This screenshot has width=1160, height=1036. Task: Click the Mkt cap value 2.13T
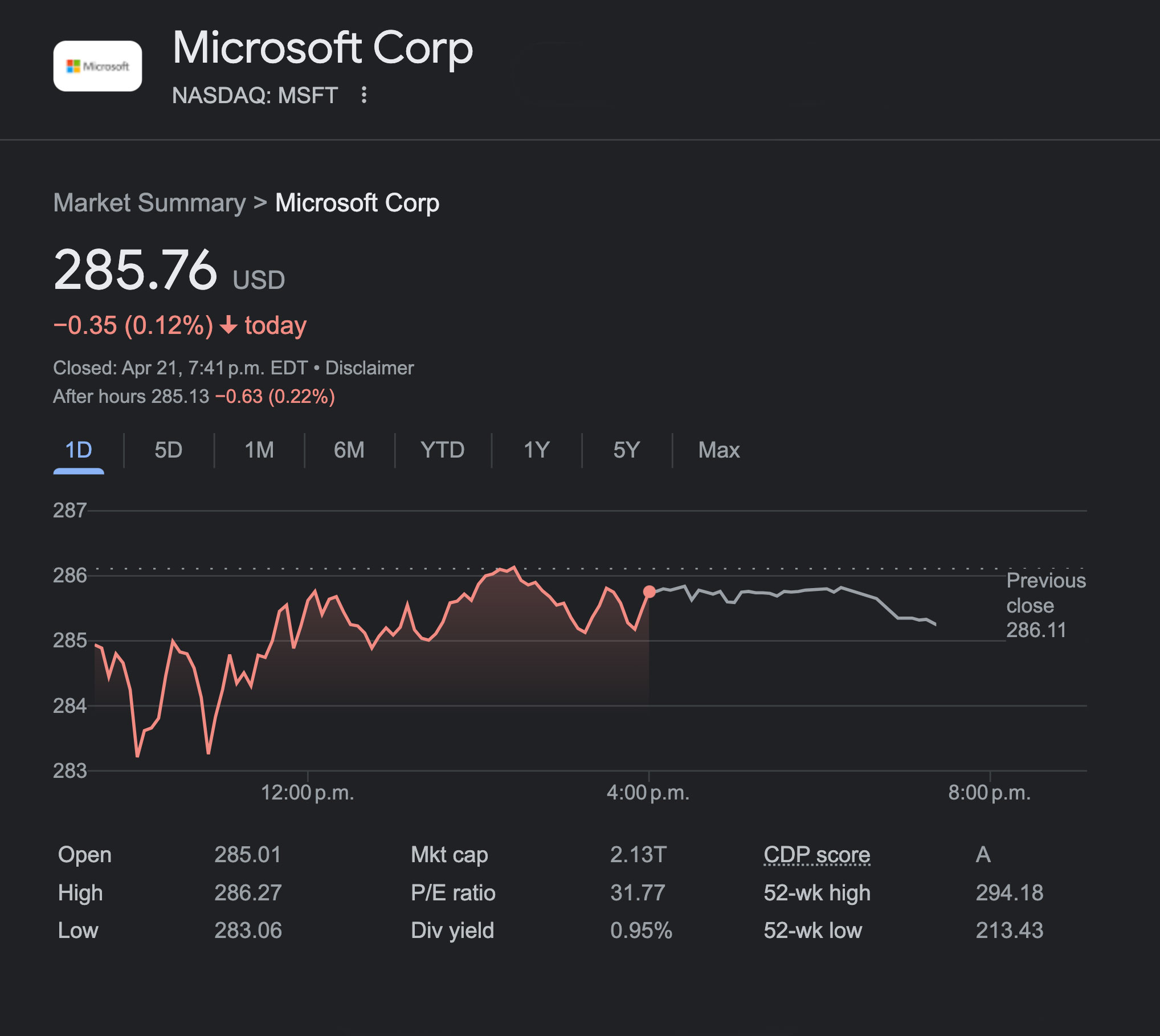pos(638,855)
